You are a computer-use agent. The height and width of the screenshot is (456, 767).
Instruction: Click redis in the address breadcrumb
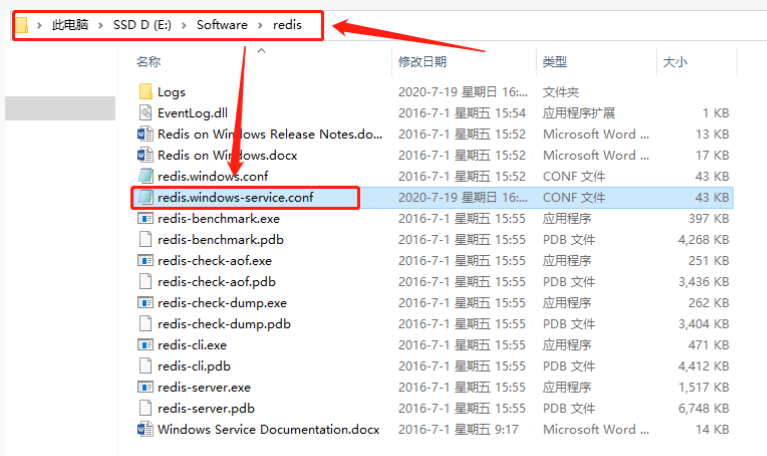pyautogui.click(x=287, y=25)
